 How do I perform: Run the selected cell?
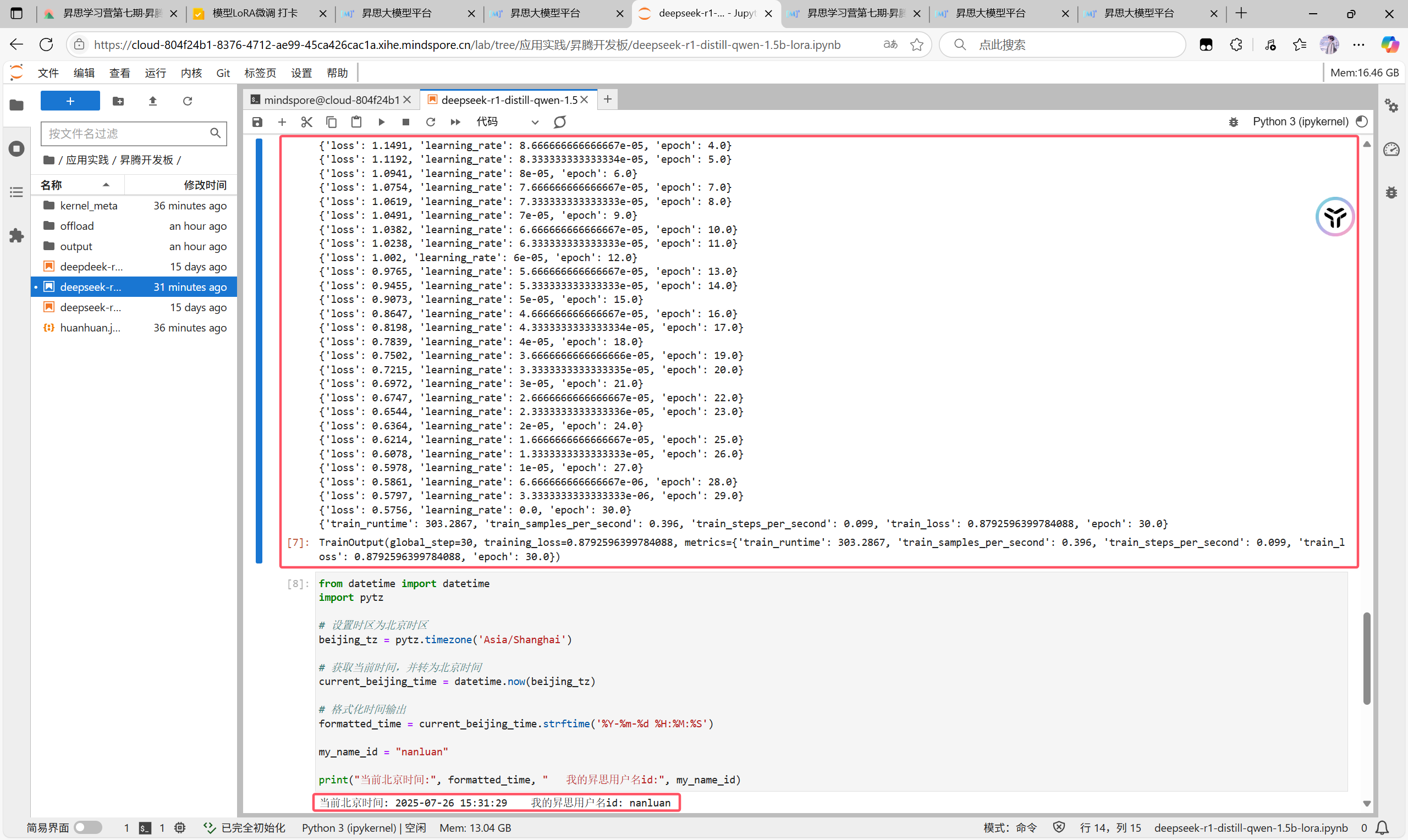pos(381,121)
